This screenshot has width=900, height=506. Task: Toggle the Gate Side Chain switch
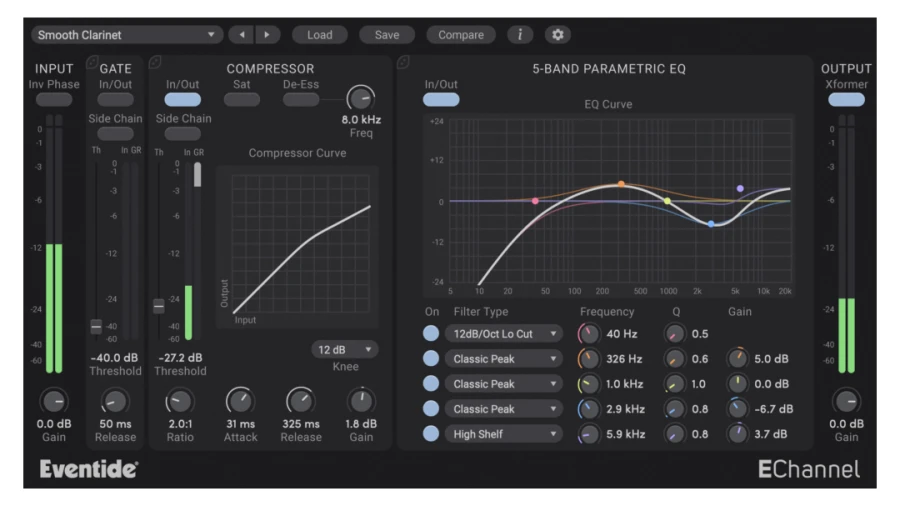tap(115, 134)
